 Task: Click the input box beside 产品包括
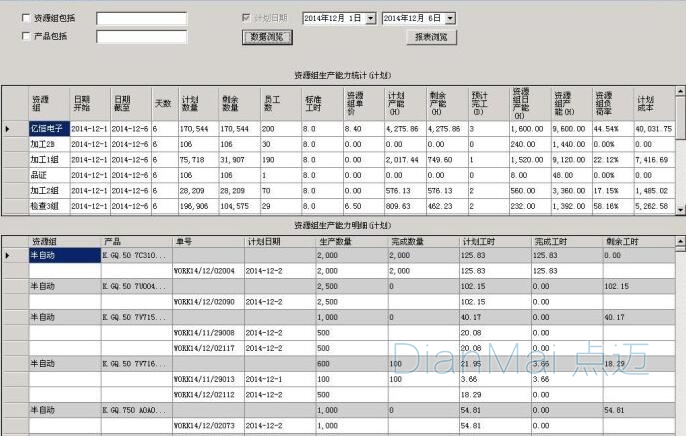click(x=141, y=37)
